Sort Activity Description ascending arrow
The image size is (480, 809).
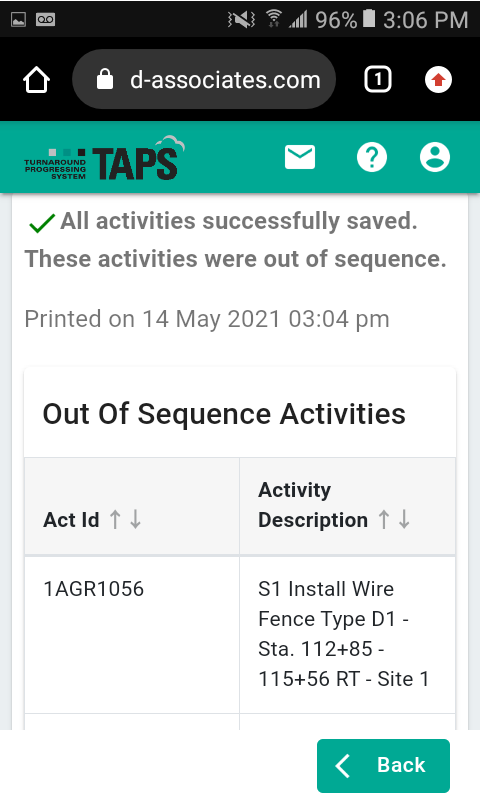383,520
